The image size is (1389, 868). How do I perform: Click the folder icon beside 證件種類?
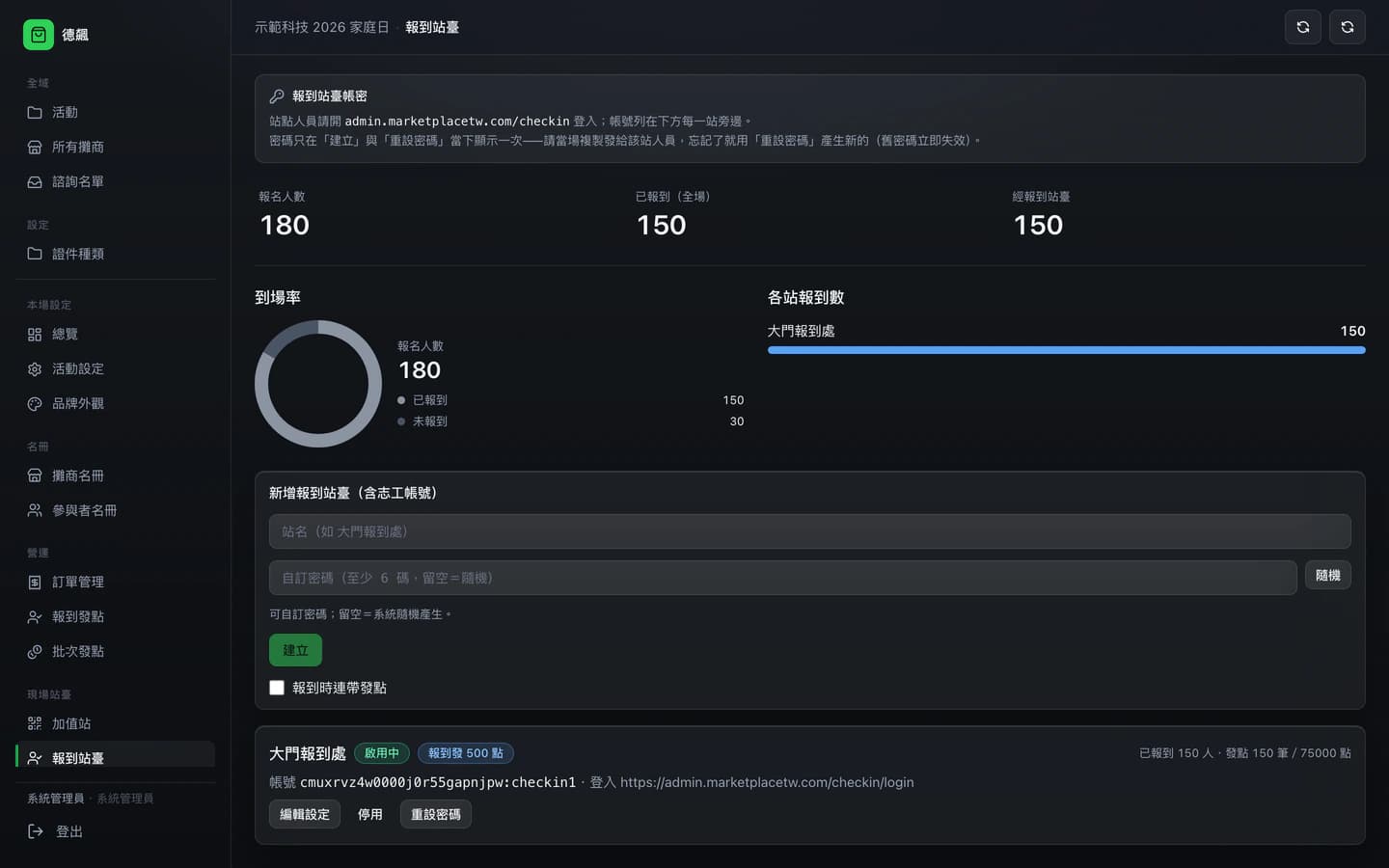point(35,254)
